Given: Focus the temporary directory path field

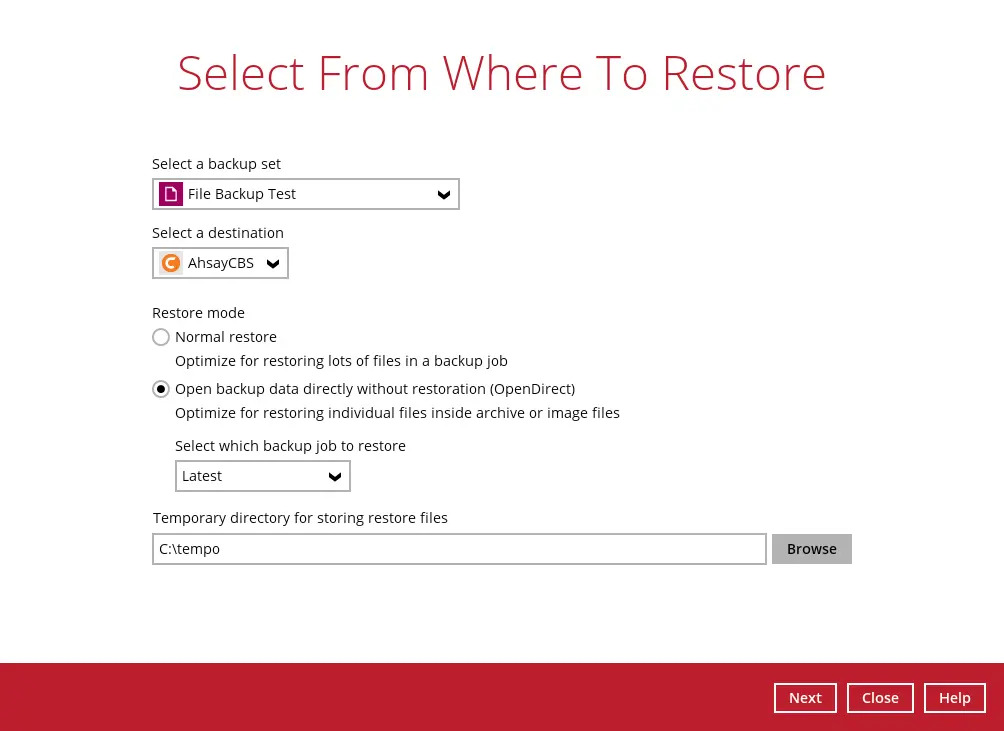Looking at the screenshot, I should click(459, 549).
